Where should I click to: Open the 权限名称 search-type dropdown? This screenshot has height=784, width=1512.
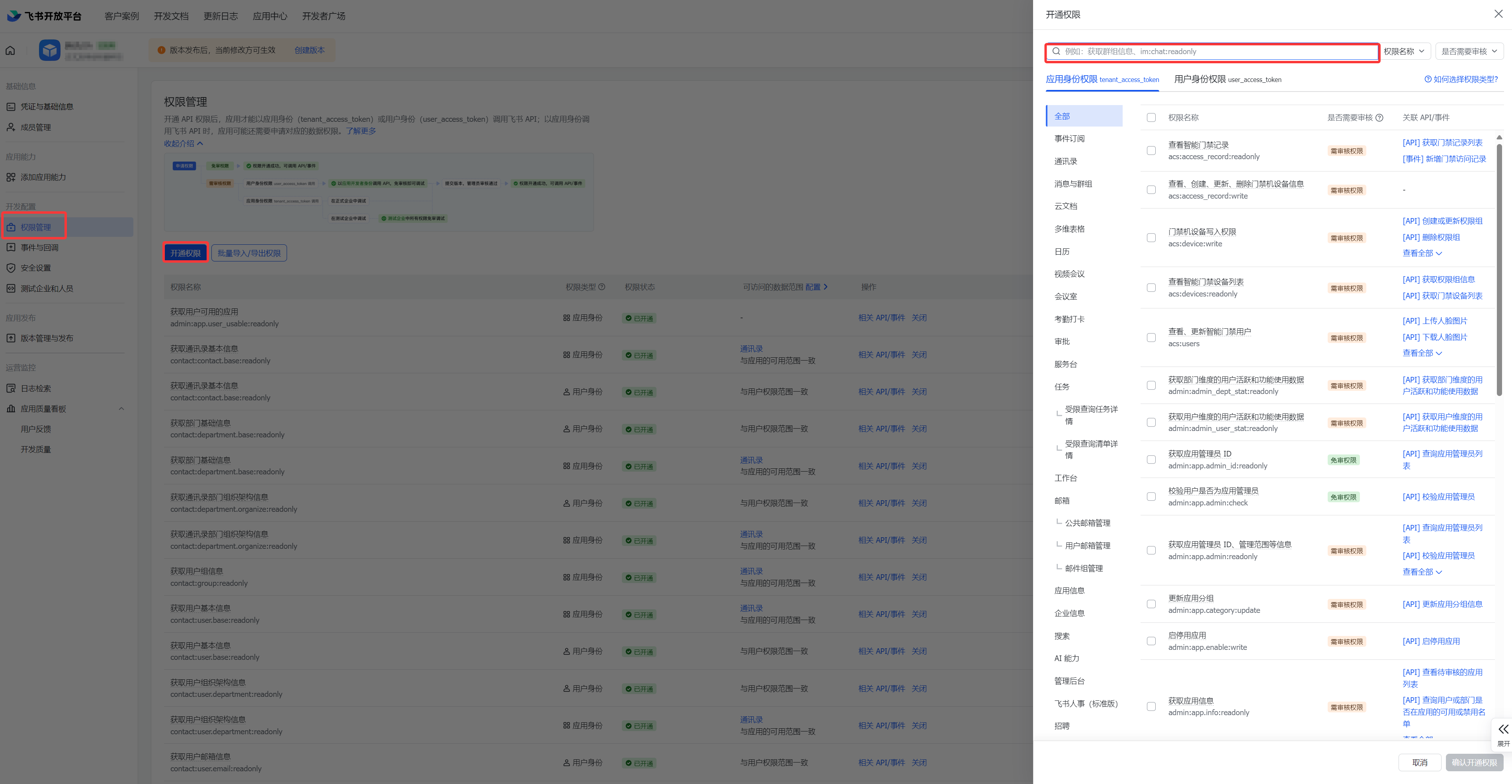pos(1405,52)
